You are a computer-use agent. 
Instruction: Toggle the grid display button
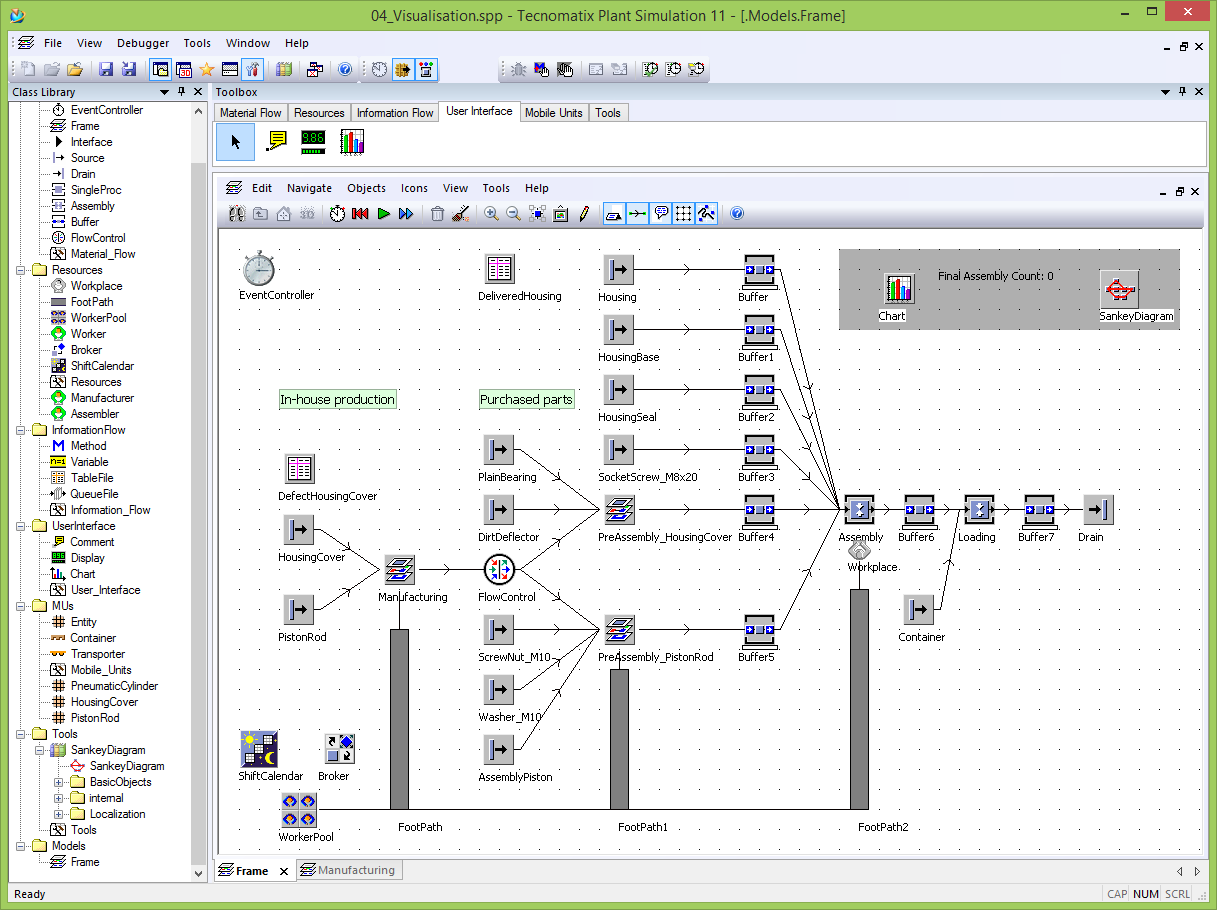(x=684, y=213)
